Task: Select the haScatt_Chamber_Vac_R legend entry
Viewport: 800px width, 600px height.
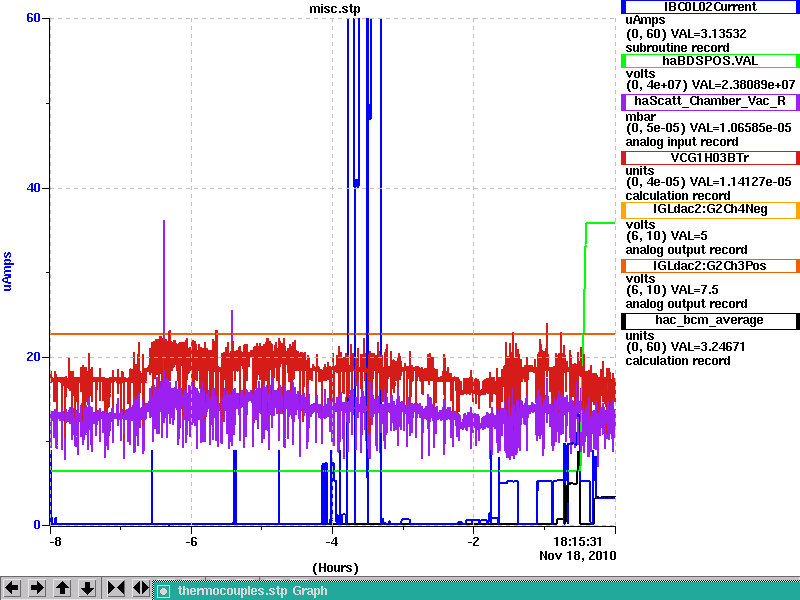Action: [x=710, y=101]
